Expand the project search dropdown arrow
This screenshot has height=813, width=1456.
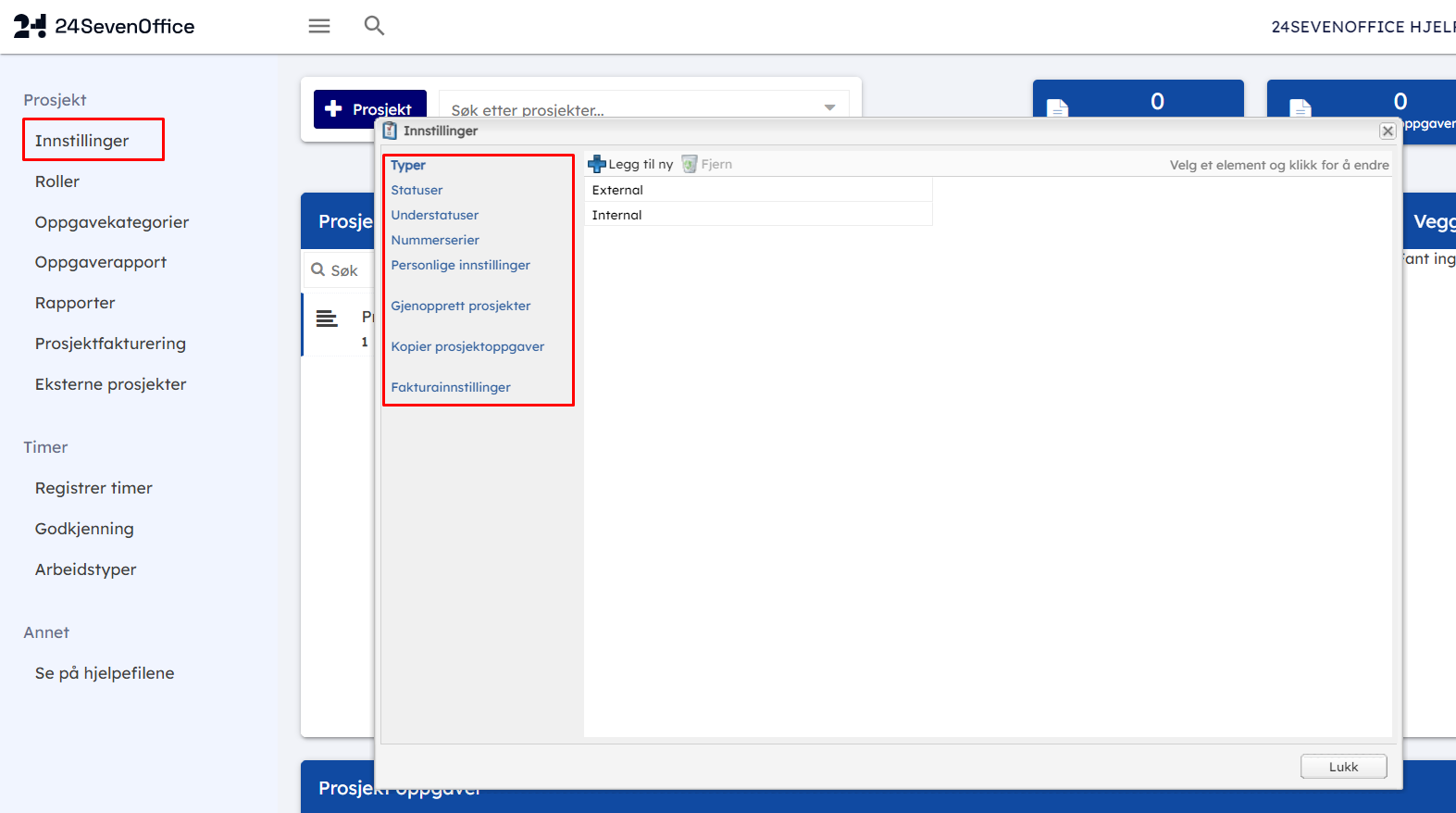[x=829, y=107]
